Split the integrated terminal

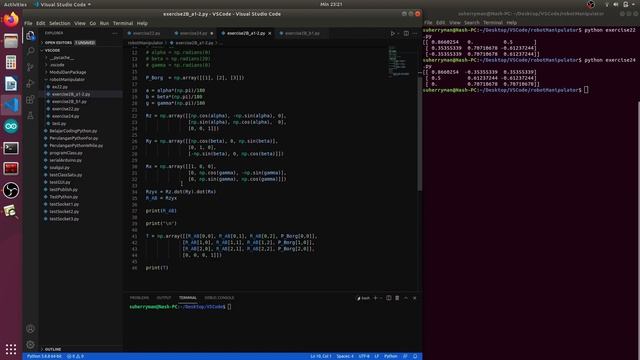point(389,298)
